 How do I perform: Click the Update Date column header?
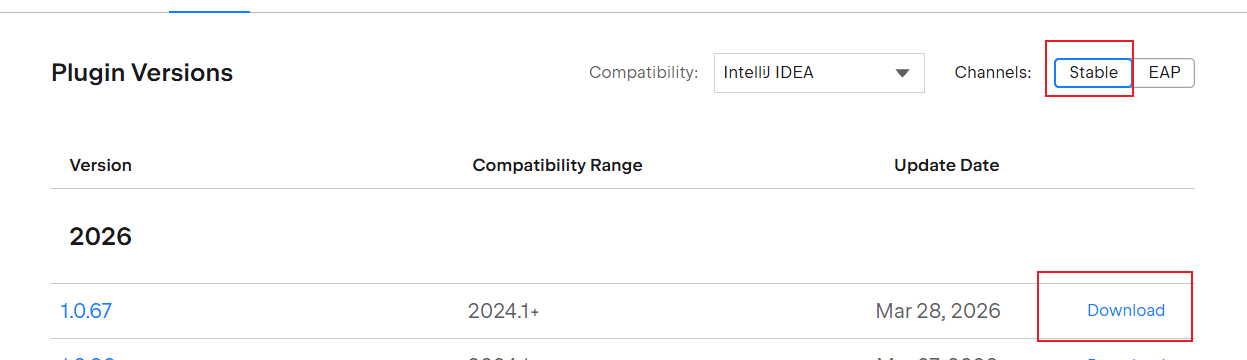946,165
